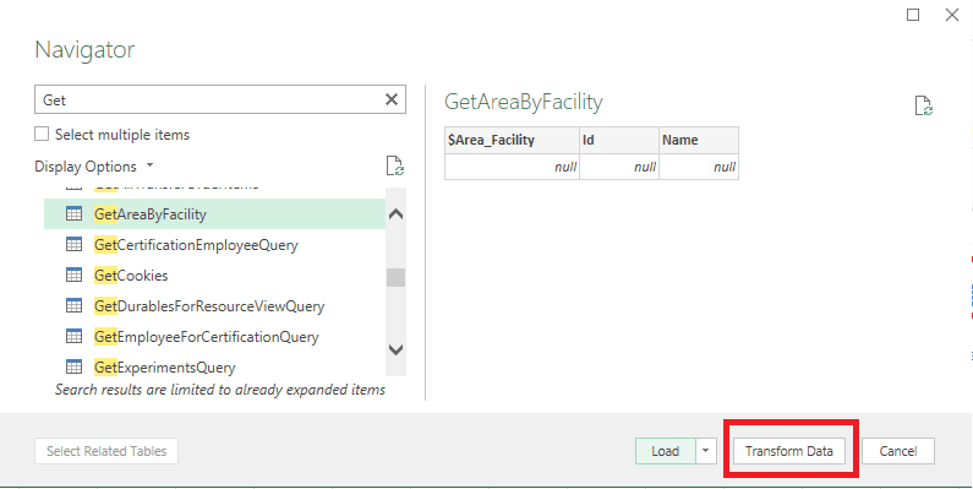This screenshot has height=489, width=973.
Task: Open the Display Options dropdown
Action: click(94, 166)
